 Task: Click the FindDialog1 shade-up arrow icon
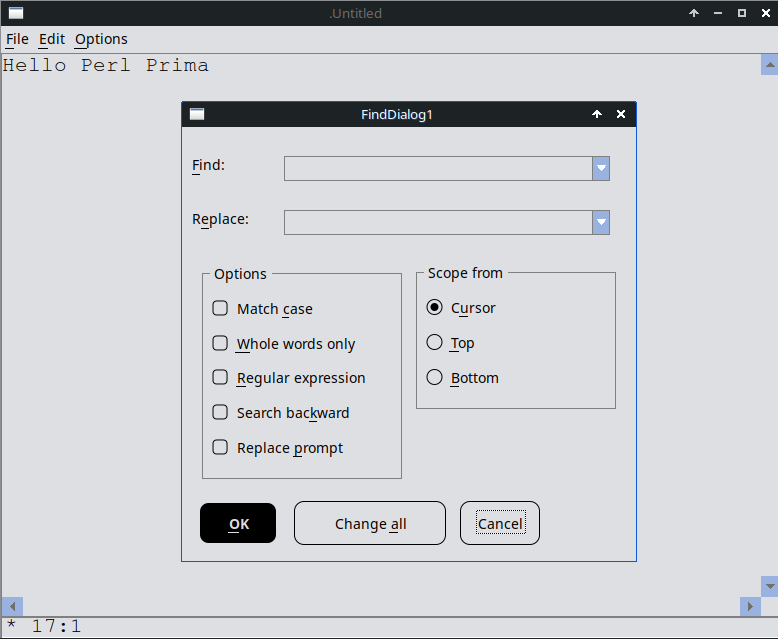597,114
